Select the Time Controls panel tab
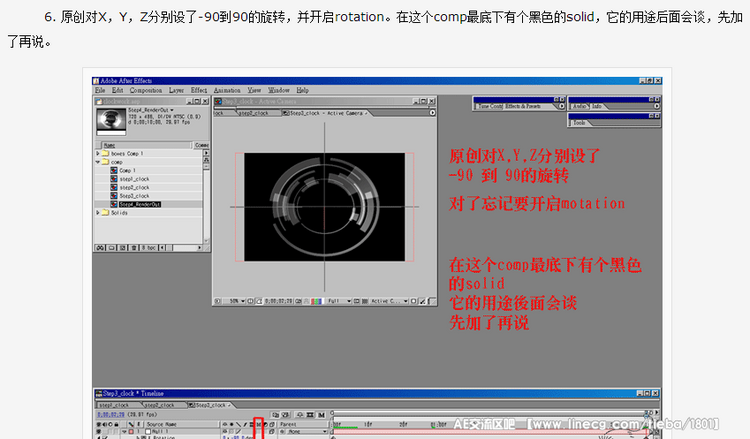This screenshot has height=439, width=750. click(488, 106)
